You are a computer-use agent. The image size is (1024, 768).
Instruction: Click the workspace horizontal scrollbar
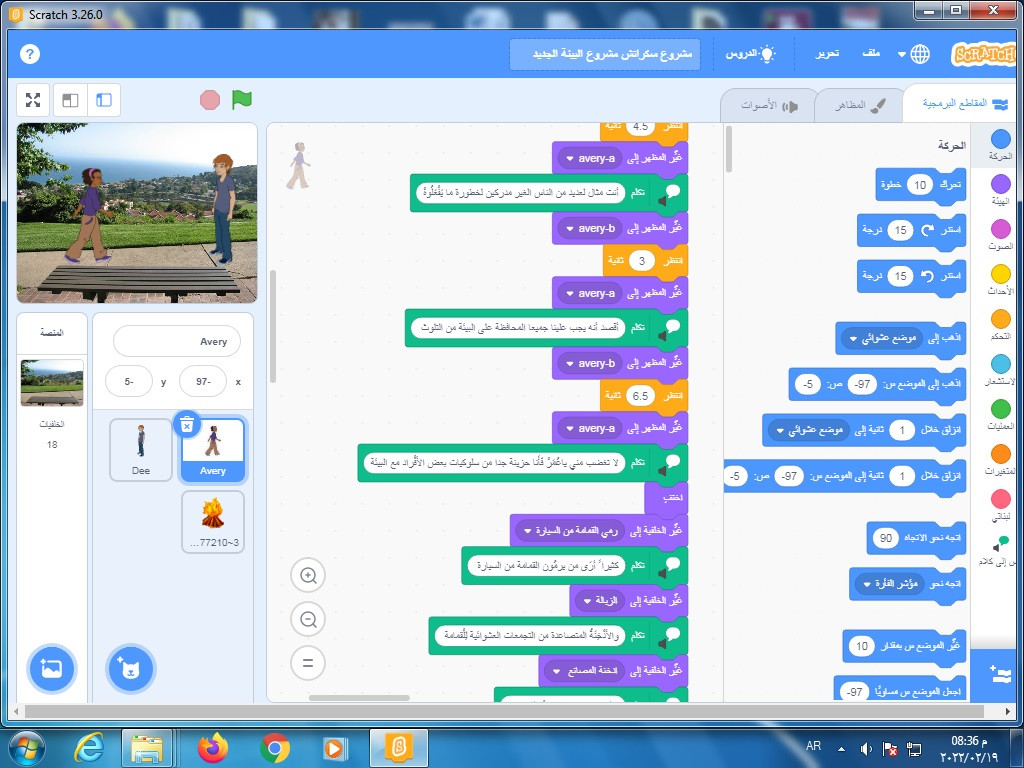(359, 697)
